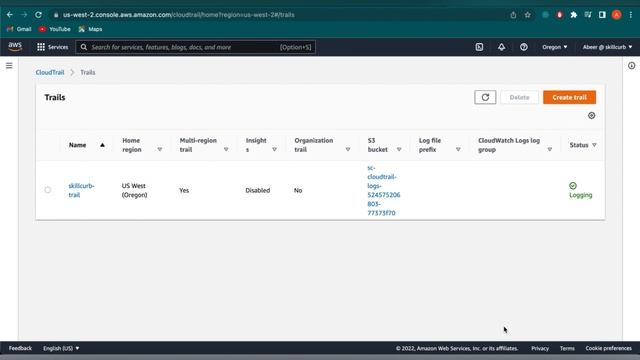Click the Trails breadcrumb text
The image size is (640, 360).
[88, 72]
